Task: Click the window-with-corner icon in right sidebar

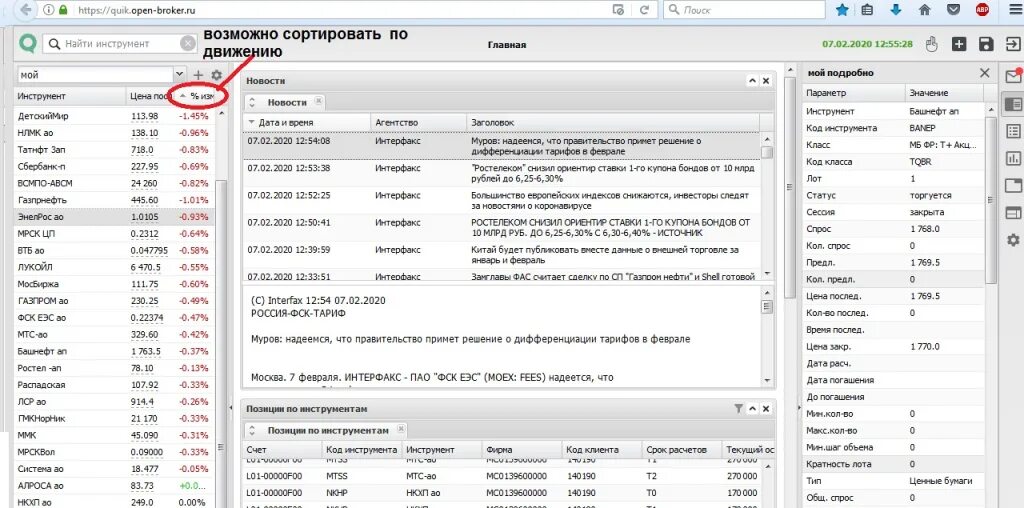Action: (1013, 185)
